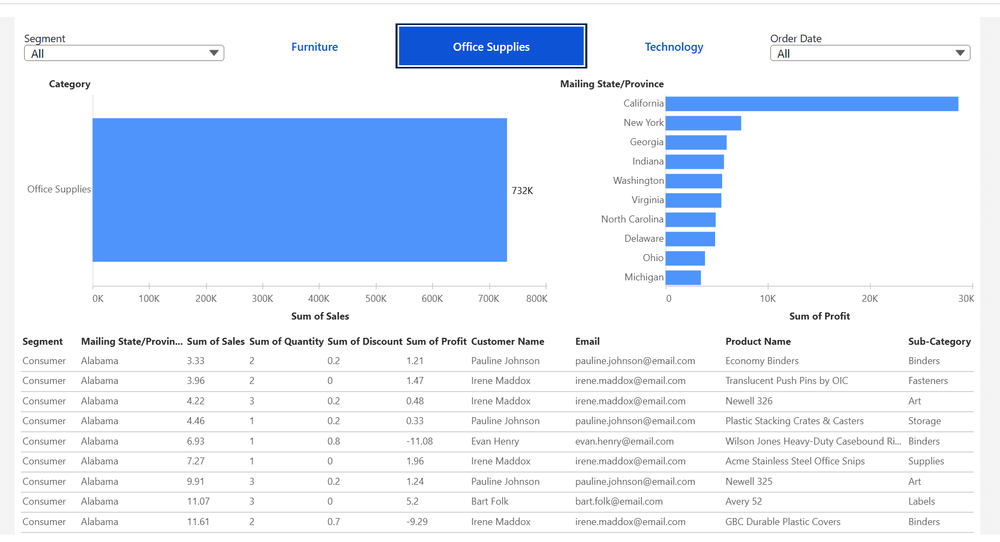Expand the Order Date dropdown
This screenshot has width=1000, height=542.
[x=870, y=54]
